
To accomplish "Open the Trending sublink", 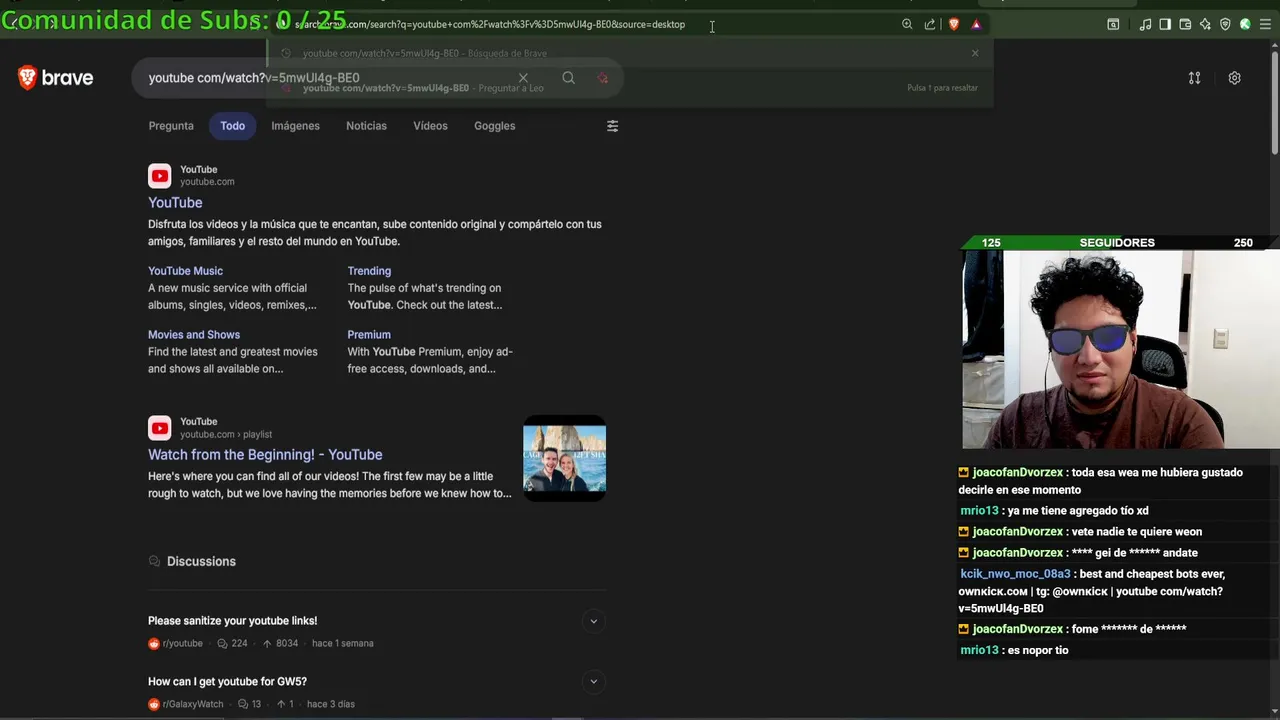I will pyautogui.click(x=369, y=271).
